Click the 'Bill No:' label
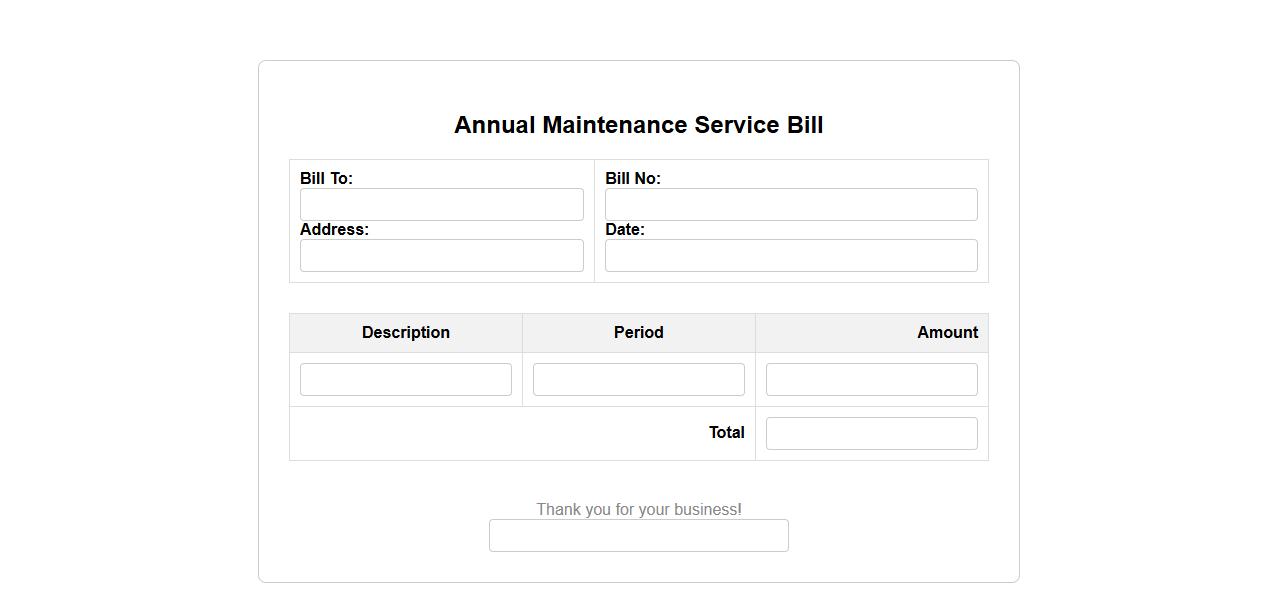The image size is (1278, 601). pos(632,178)
